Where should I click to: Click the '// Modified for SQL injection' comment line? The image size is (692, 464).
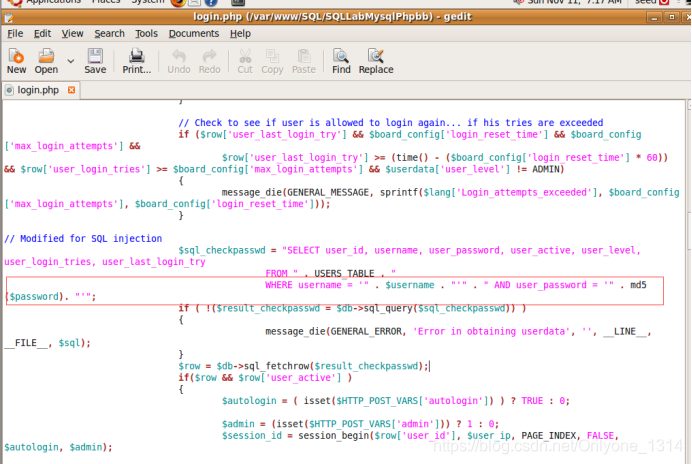(83, 238)
